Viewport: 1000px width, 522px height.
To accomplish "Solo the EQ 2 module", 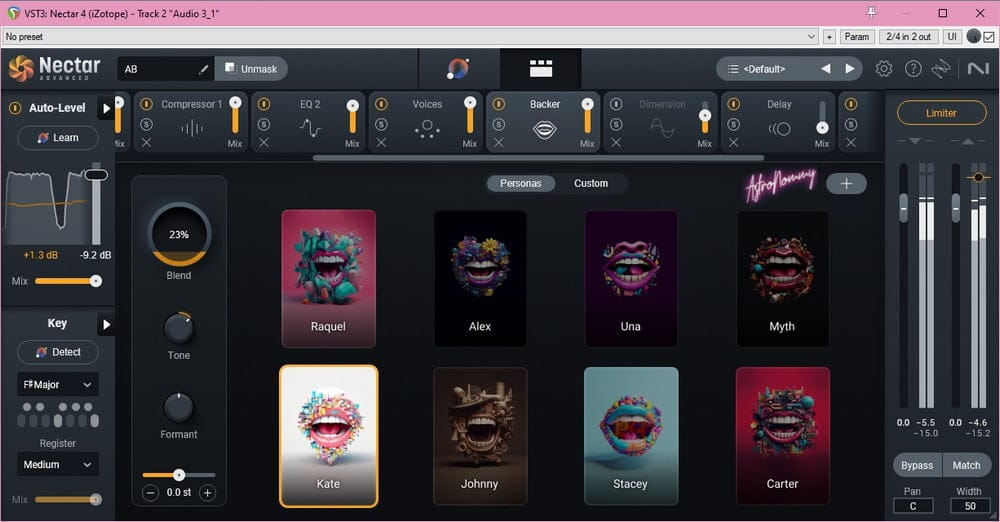I will [x=263, y=125].
